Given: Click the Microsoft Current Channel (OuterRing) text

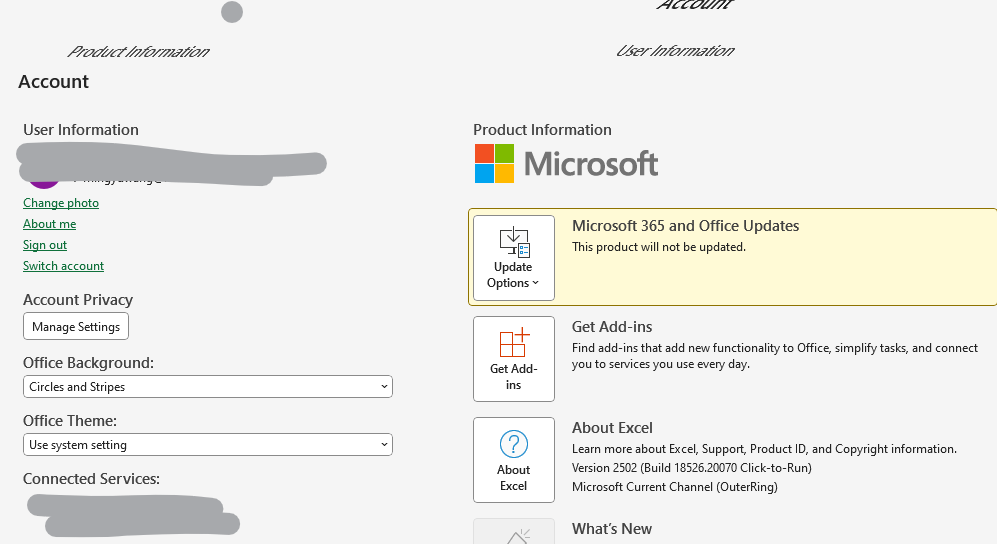Looking at the screenshot, I should [675, 487].
